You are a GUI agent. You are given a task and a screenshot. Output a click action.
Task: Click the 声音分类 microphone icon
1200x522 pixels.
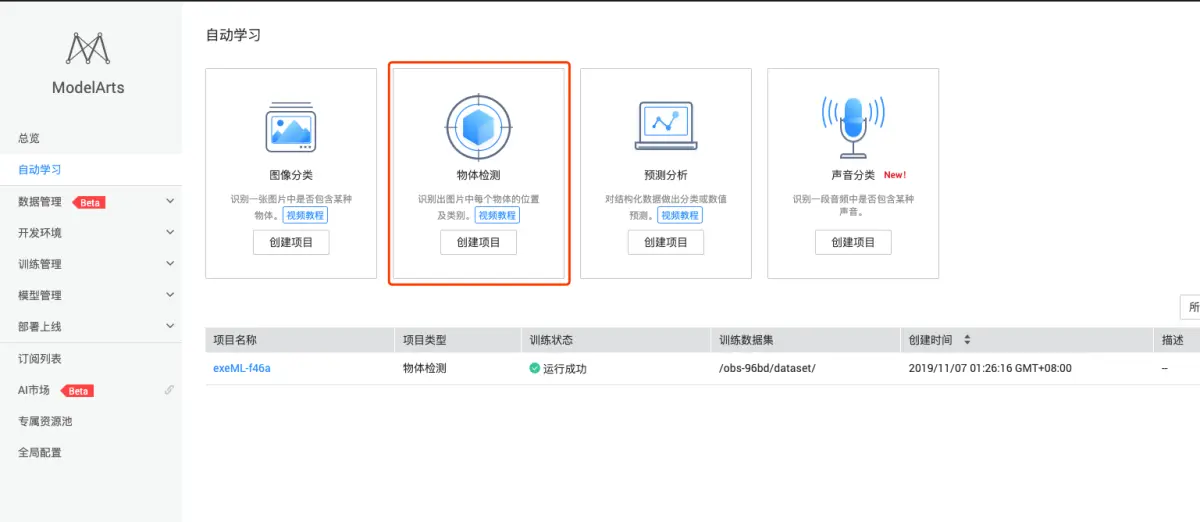(852, 126)
